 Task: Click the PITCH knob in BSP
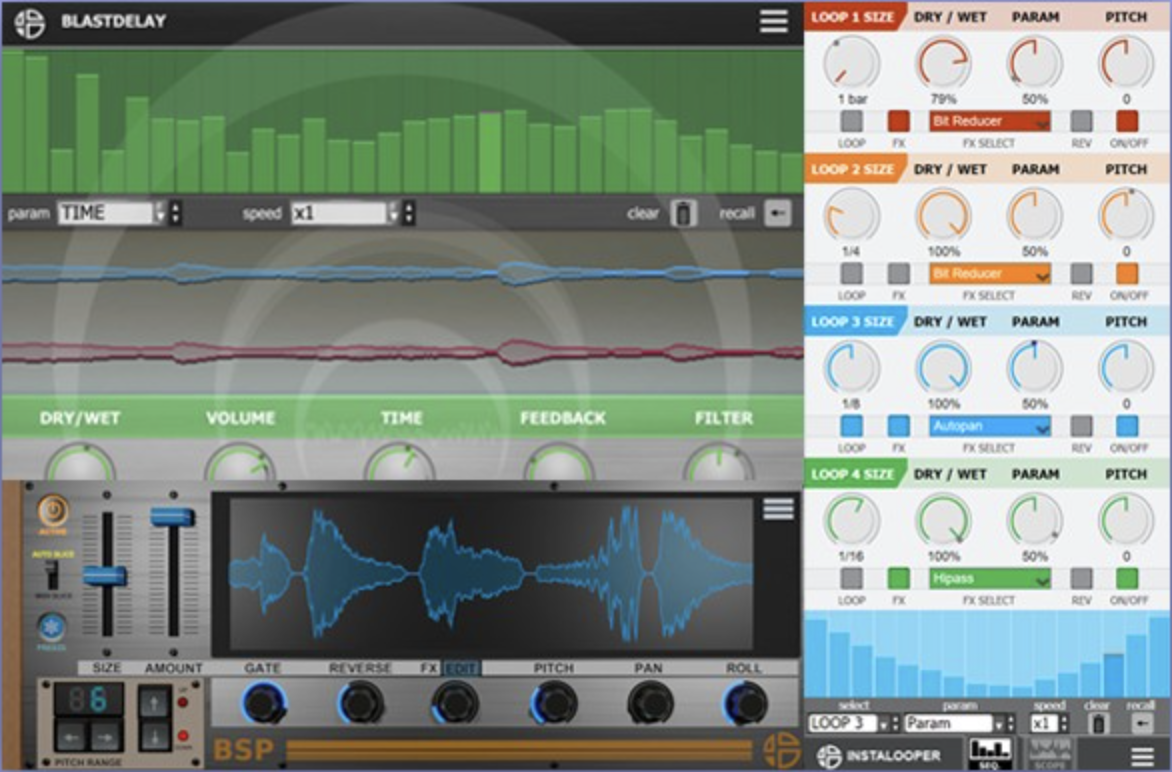click(x=554, y=704)
